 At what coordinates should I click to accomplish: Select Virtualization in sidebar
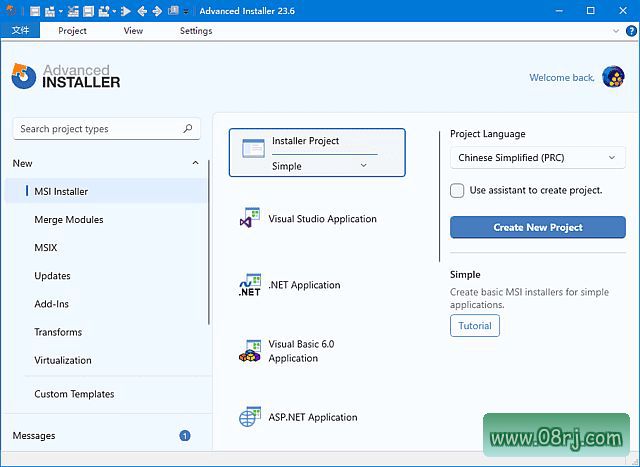coord(63,360)
